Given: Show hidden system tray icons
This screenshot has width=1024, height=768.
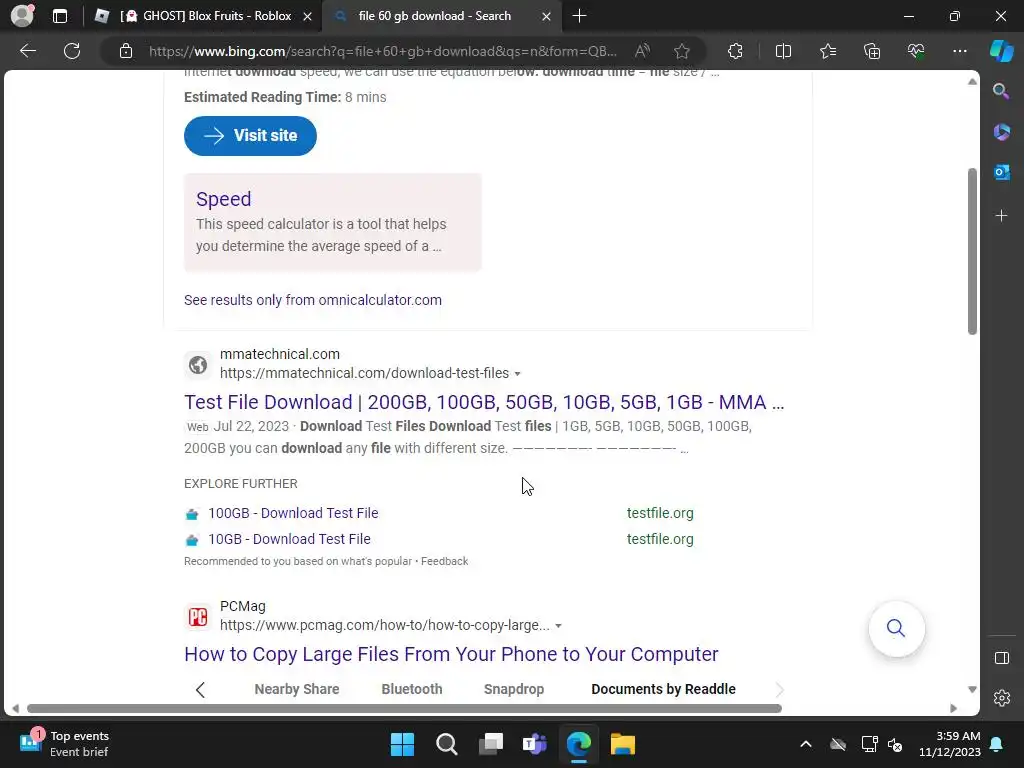Looking at the screenshot, I should (x=806, y=744).
